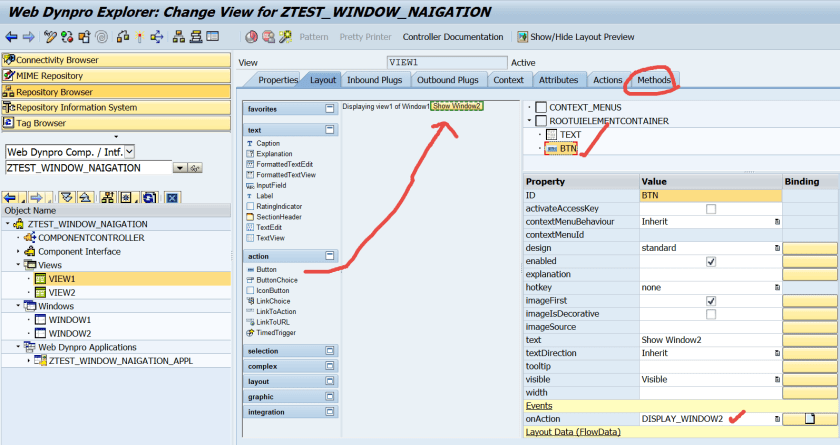Screen dimensions: 840x445
Task: Click the refresh object list icon
Action: click(149, 198)
